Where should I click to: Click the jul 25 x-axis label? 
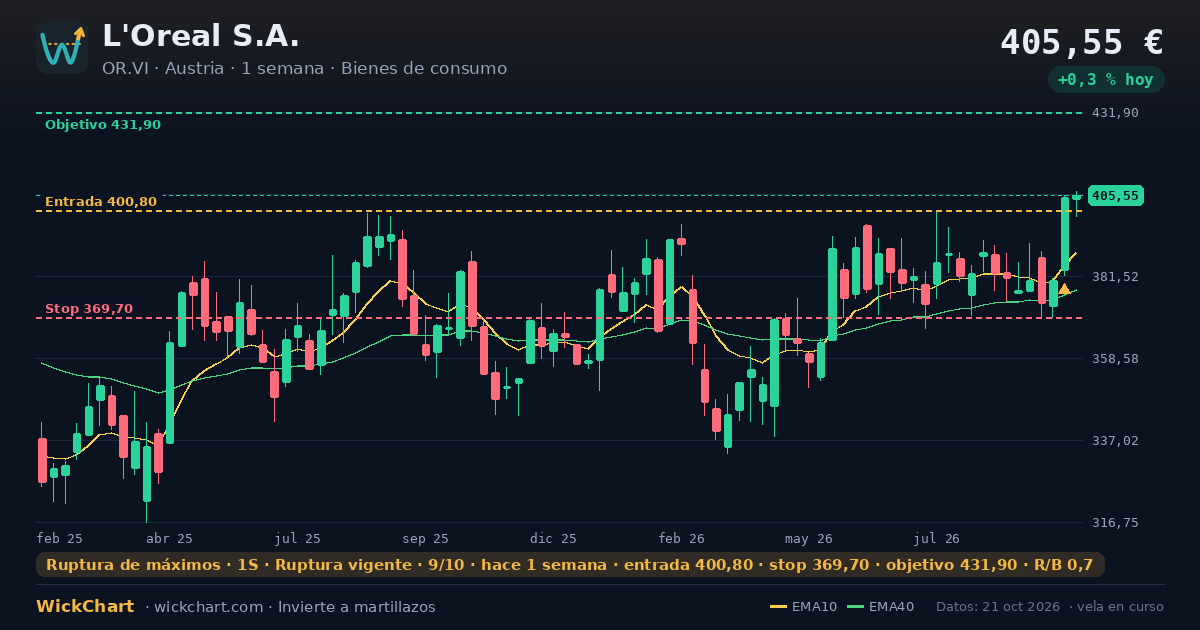click(x=298, y=539)
